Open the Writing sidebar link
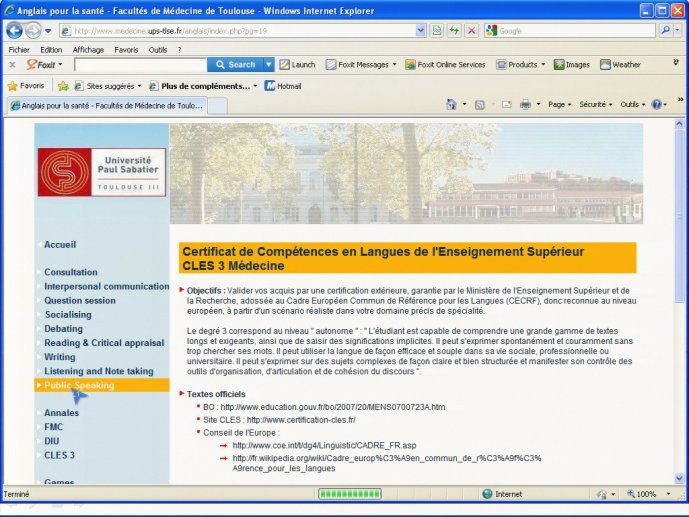 point(60,357)
